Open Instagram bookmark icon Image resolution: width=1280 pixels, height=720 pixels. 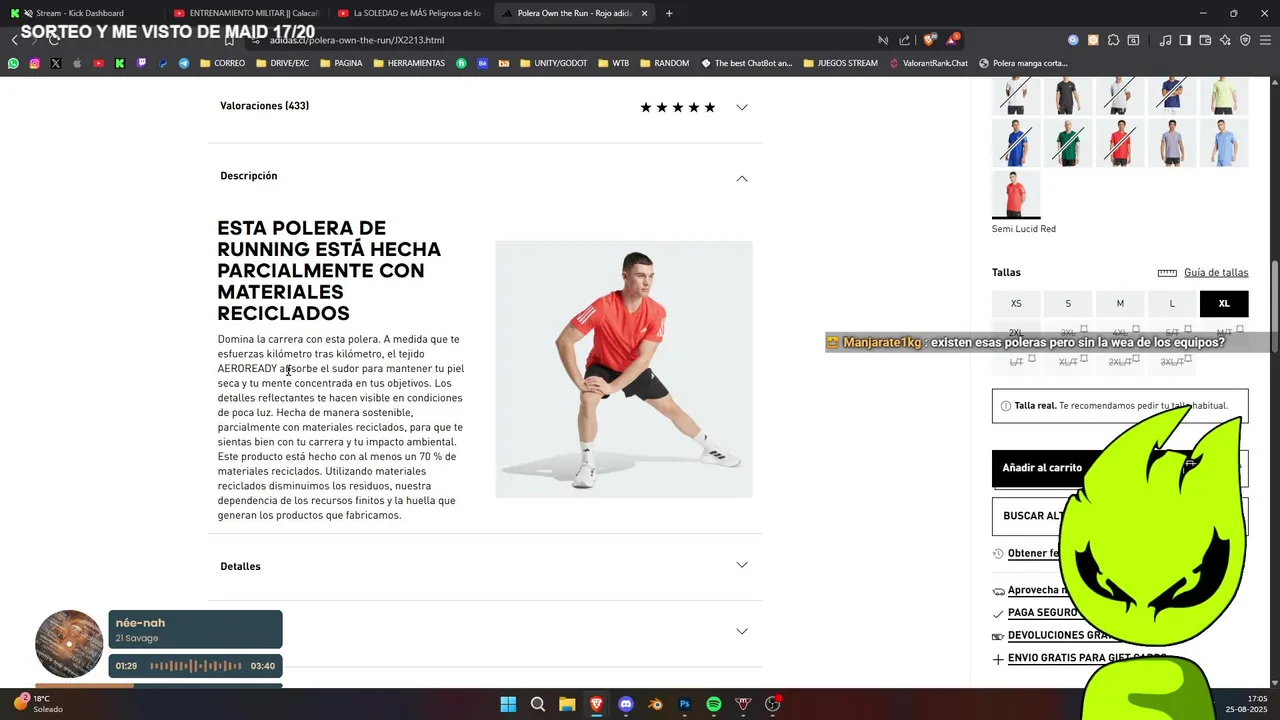[34, 63]
